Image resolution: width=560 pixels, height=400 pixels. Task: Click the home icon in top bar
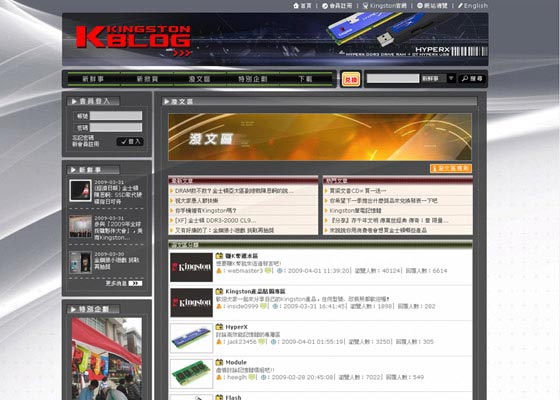(x=296, y=6)
